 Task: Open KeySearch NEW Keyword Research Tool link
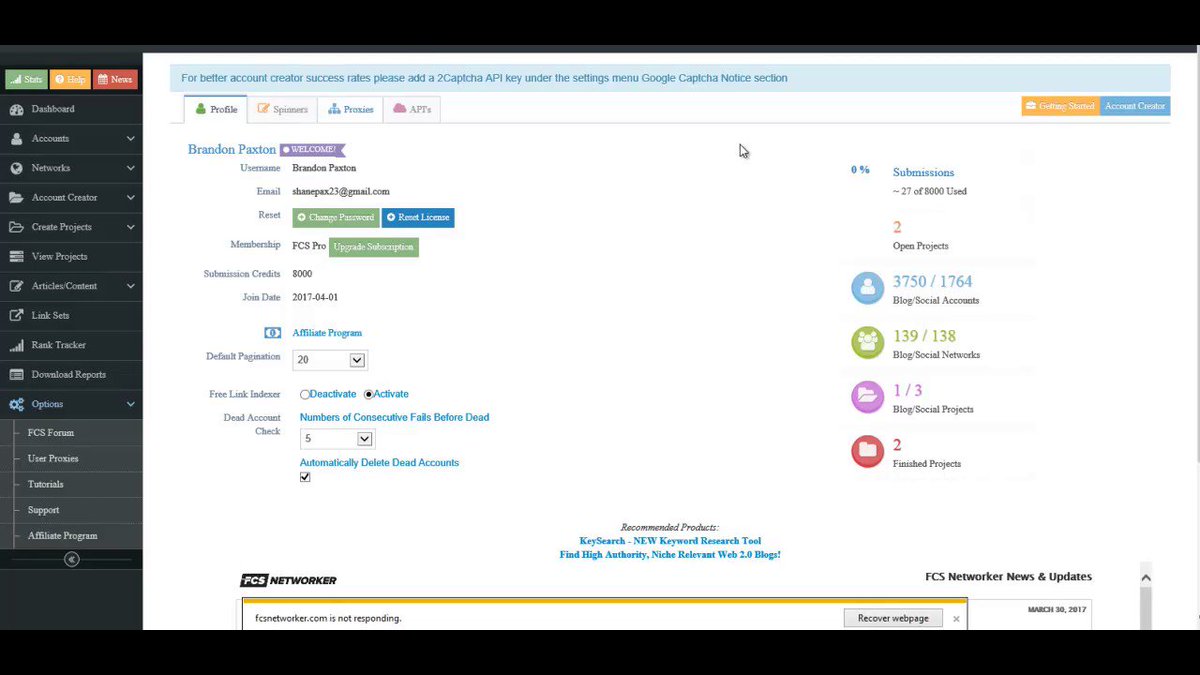pyautogui.click(x=670, y=541)
